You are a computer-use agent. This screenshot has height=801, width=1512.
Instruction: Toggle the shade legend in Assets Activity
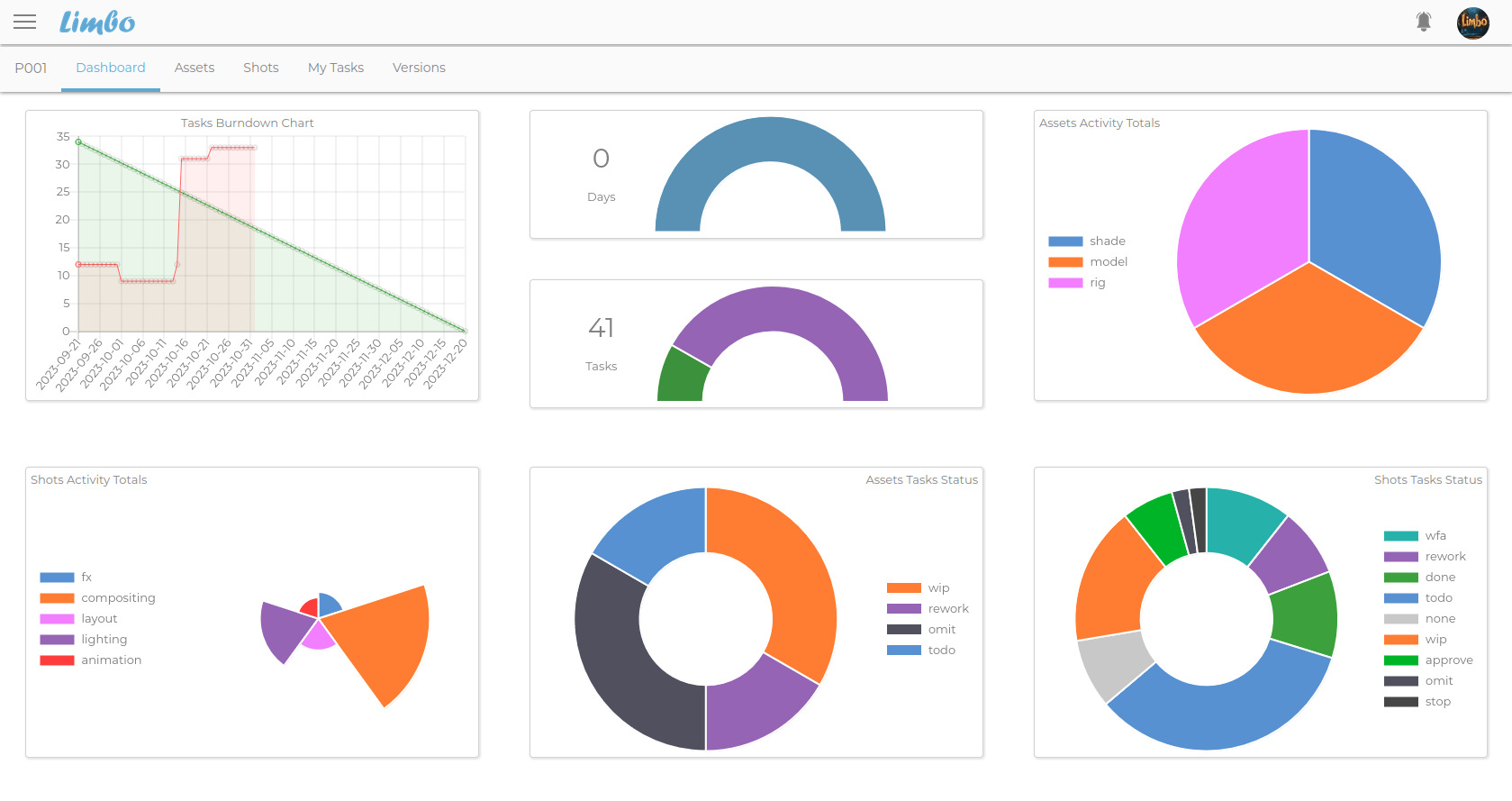click(x=1087, y=241)
